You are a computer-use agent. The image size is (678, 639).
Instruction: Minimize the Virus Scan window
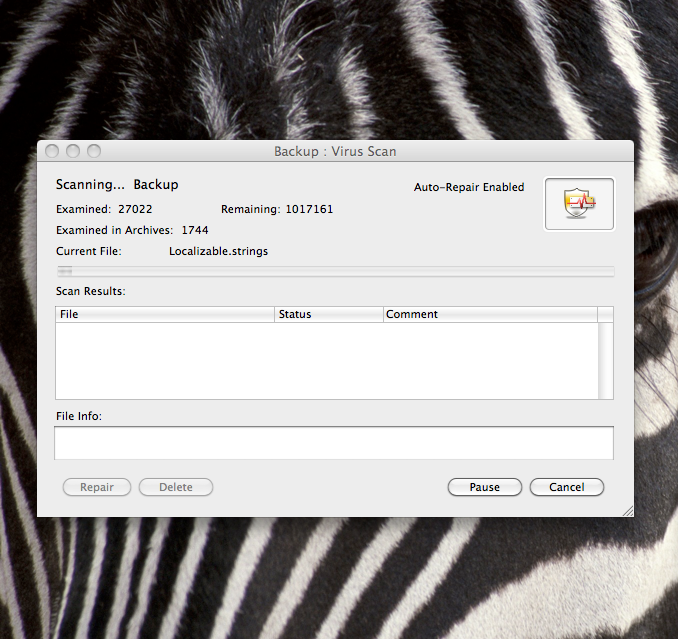[x=73, y=151]
